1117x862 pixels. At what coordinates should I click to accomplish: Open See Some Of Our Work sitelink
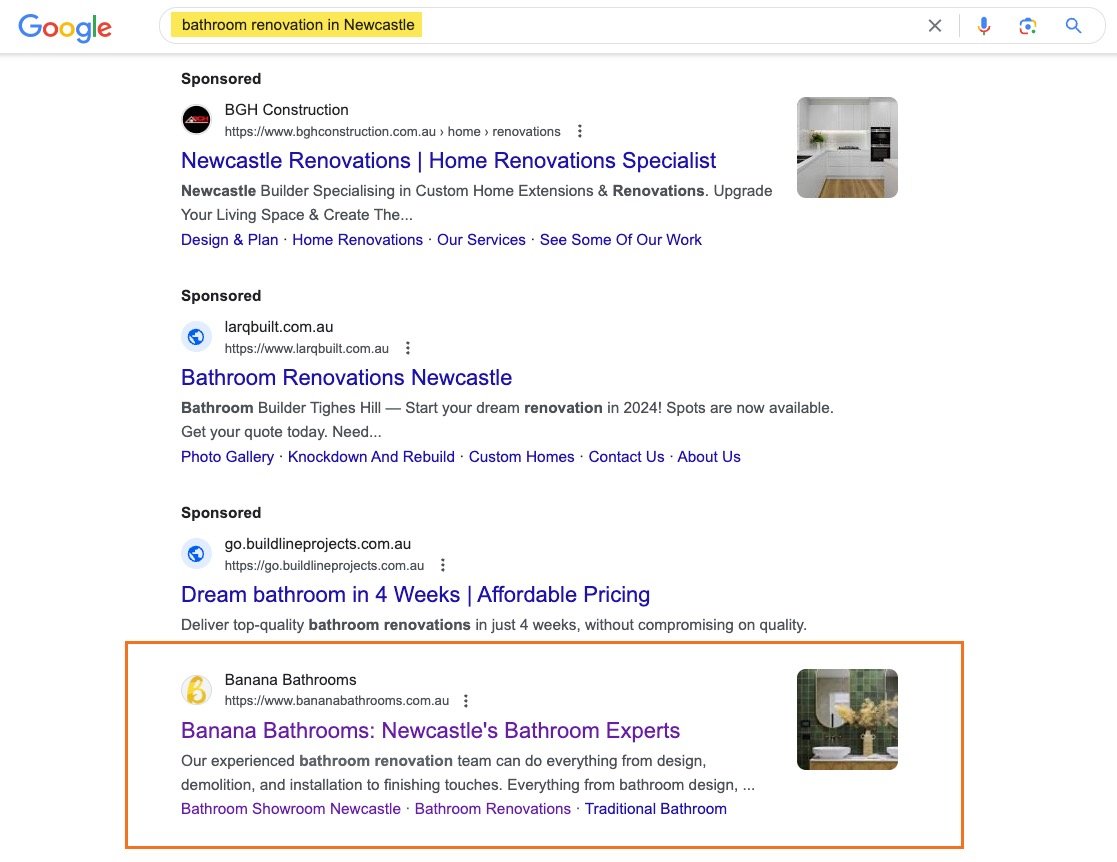click(x=620, y=239)
